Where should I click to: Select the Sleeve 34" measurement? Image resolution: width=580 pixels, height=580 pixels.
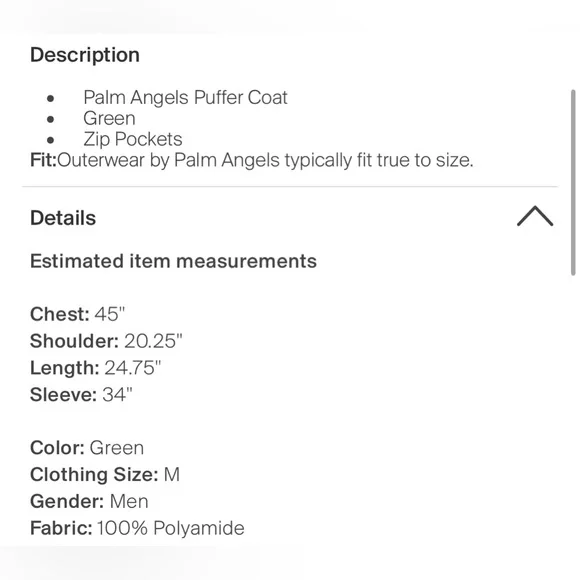81,394
